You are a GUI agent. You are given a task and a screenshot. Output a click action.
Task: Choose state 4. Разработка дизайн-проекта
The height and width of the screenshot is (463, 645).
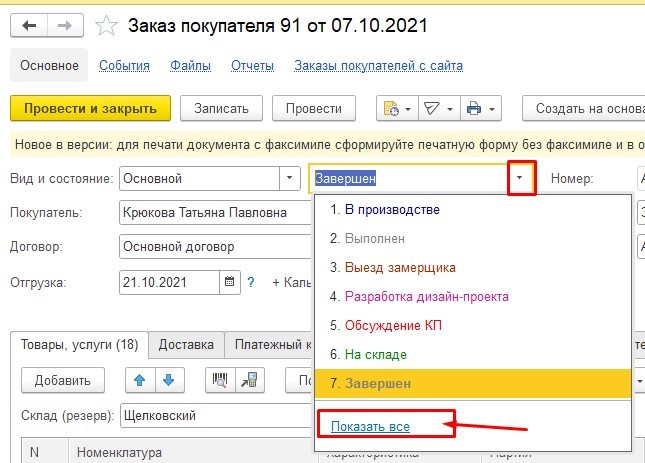pyautogui.click(x=473, y=296)
